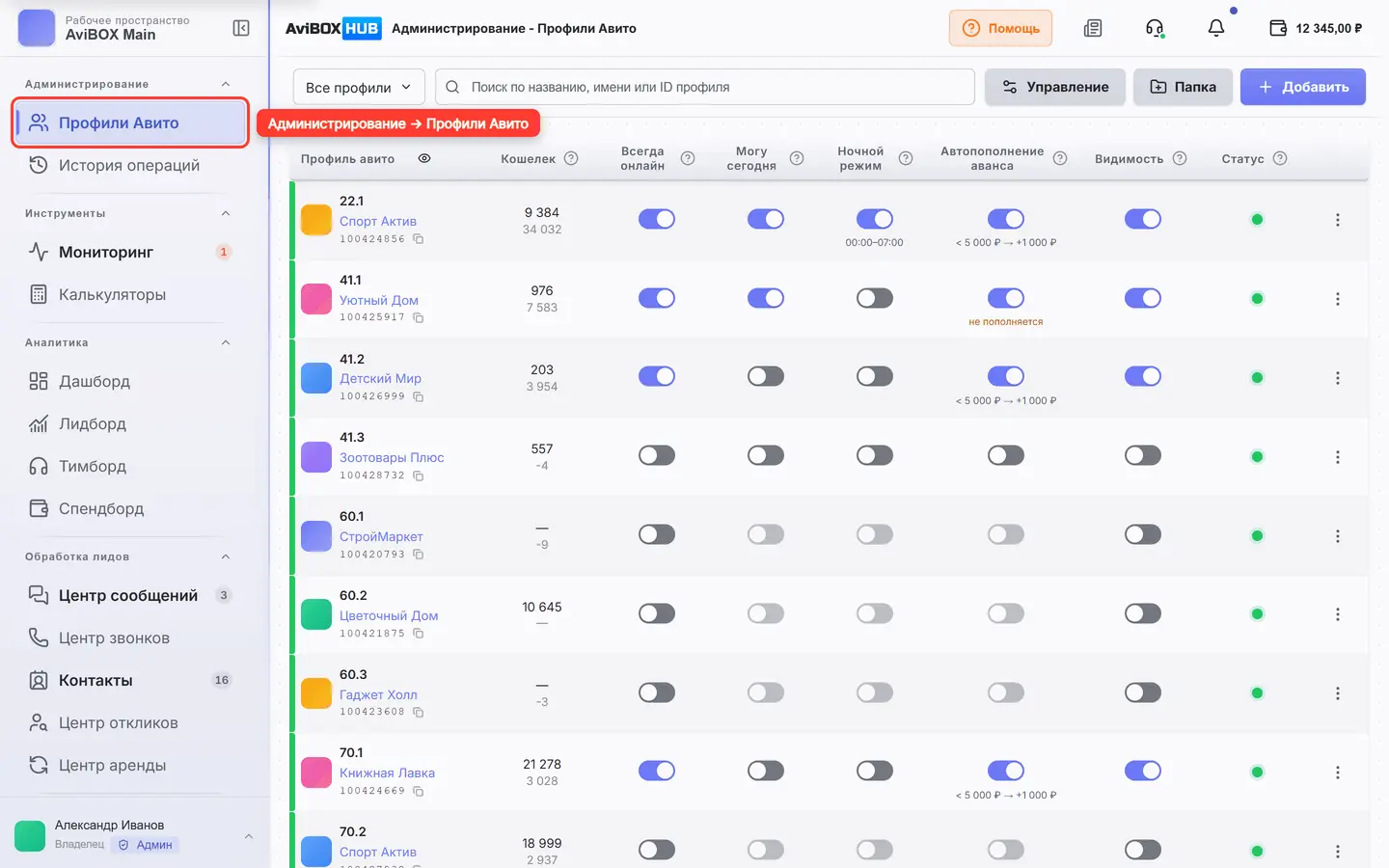Collapse the Инструменты section
The image size is (1389, 868).
[x=226, y=213]
